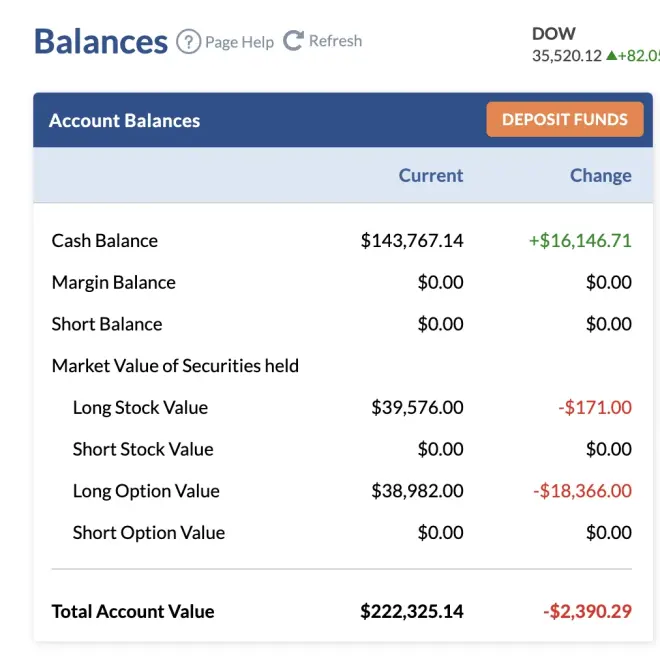Click the green +$16,146.71 change value

(x=580, y=240)
